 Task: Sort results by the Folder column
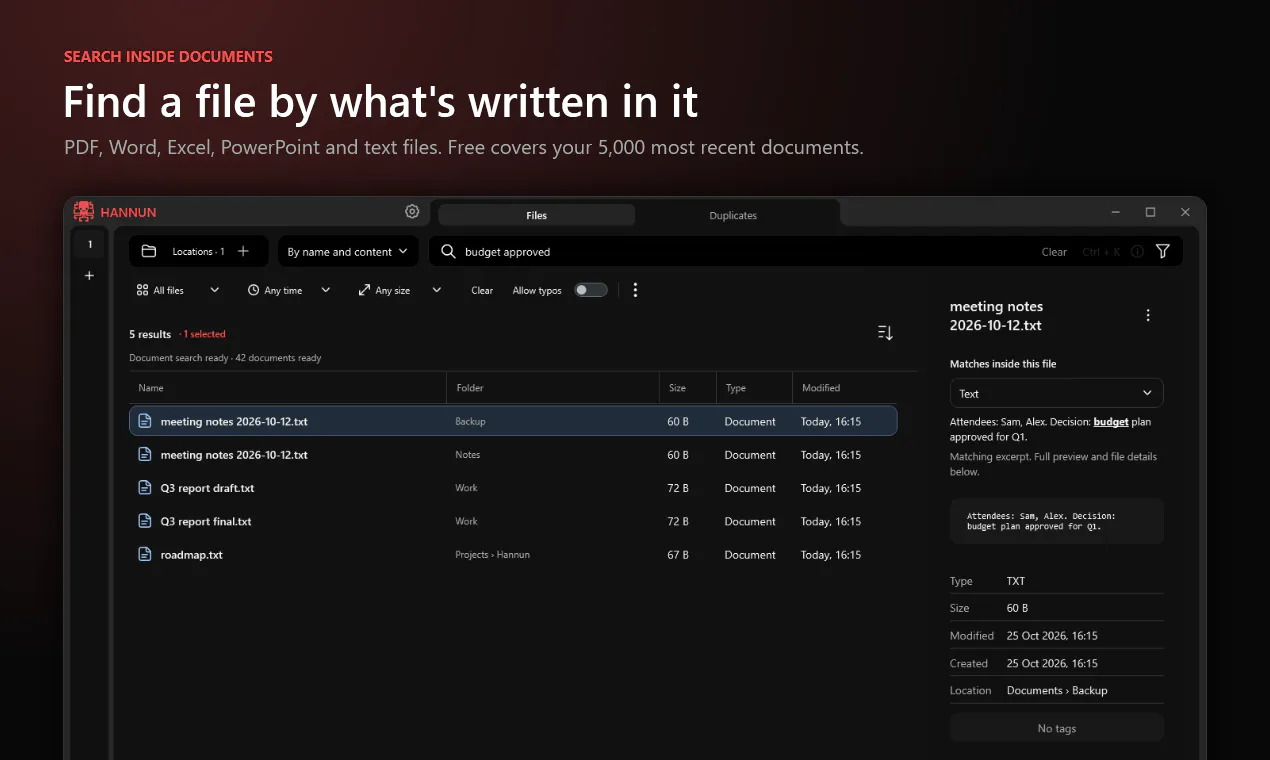552,388
